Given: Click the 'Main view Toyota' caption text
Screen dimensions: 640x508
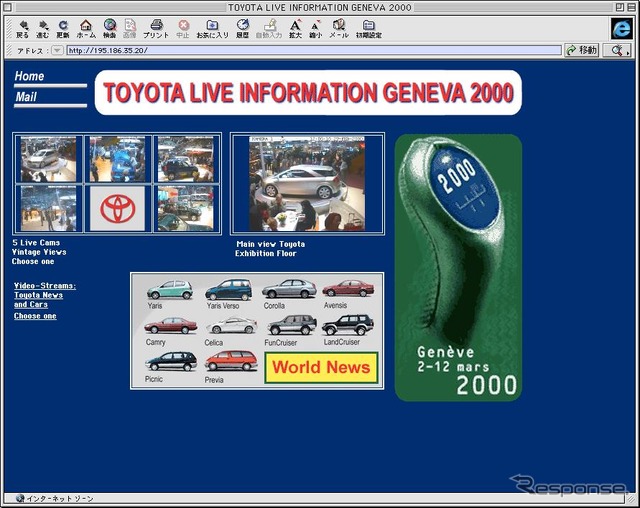Looking at the screenshot, I should (271, 244).
